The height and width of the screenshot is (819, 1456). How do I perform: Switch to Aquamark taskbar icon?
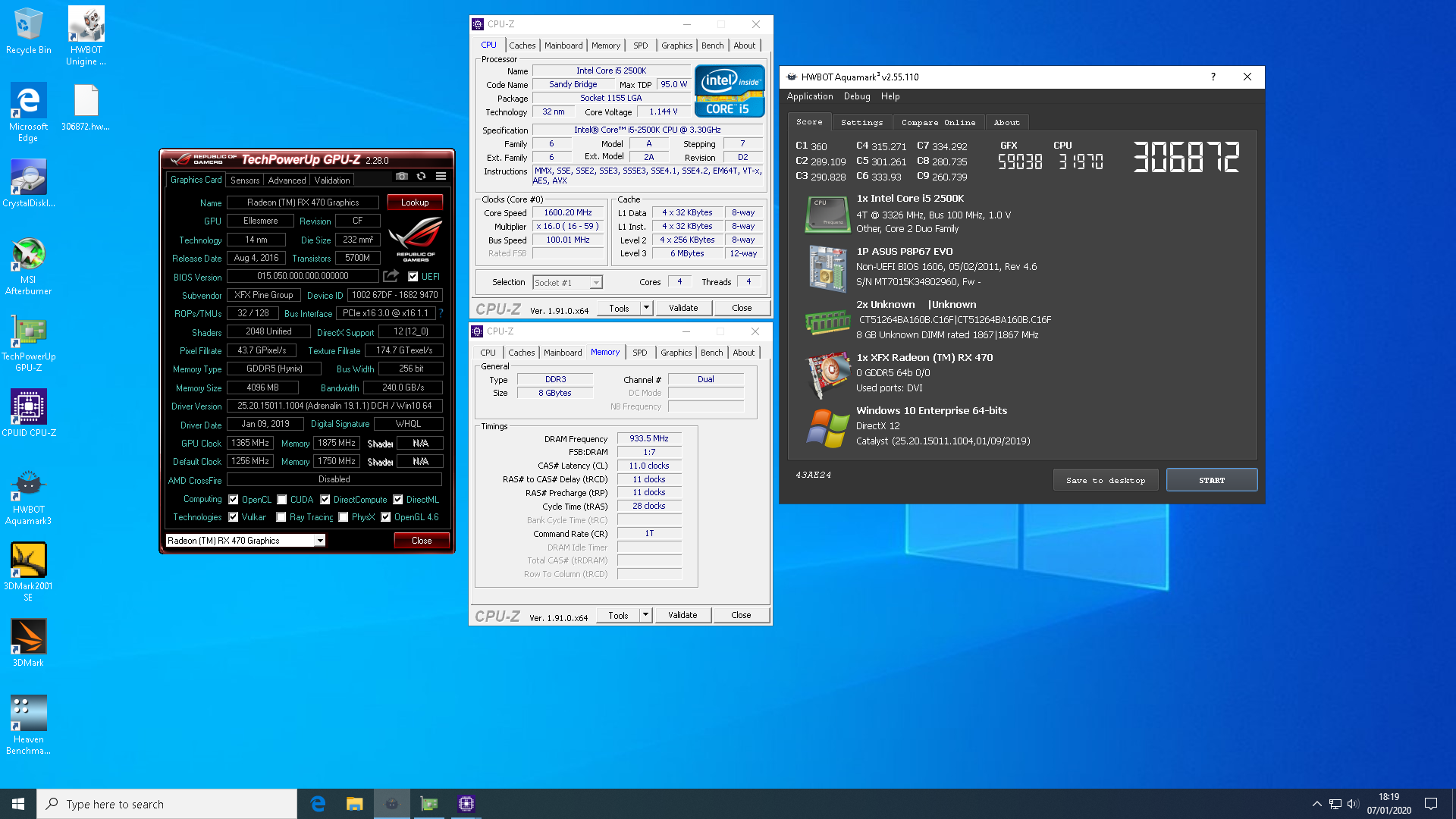pyautogui.click(x=391, y=804)
